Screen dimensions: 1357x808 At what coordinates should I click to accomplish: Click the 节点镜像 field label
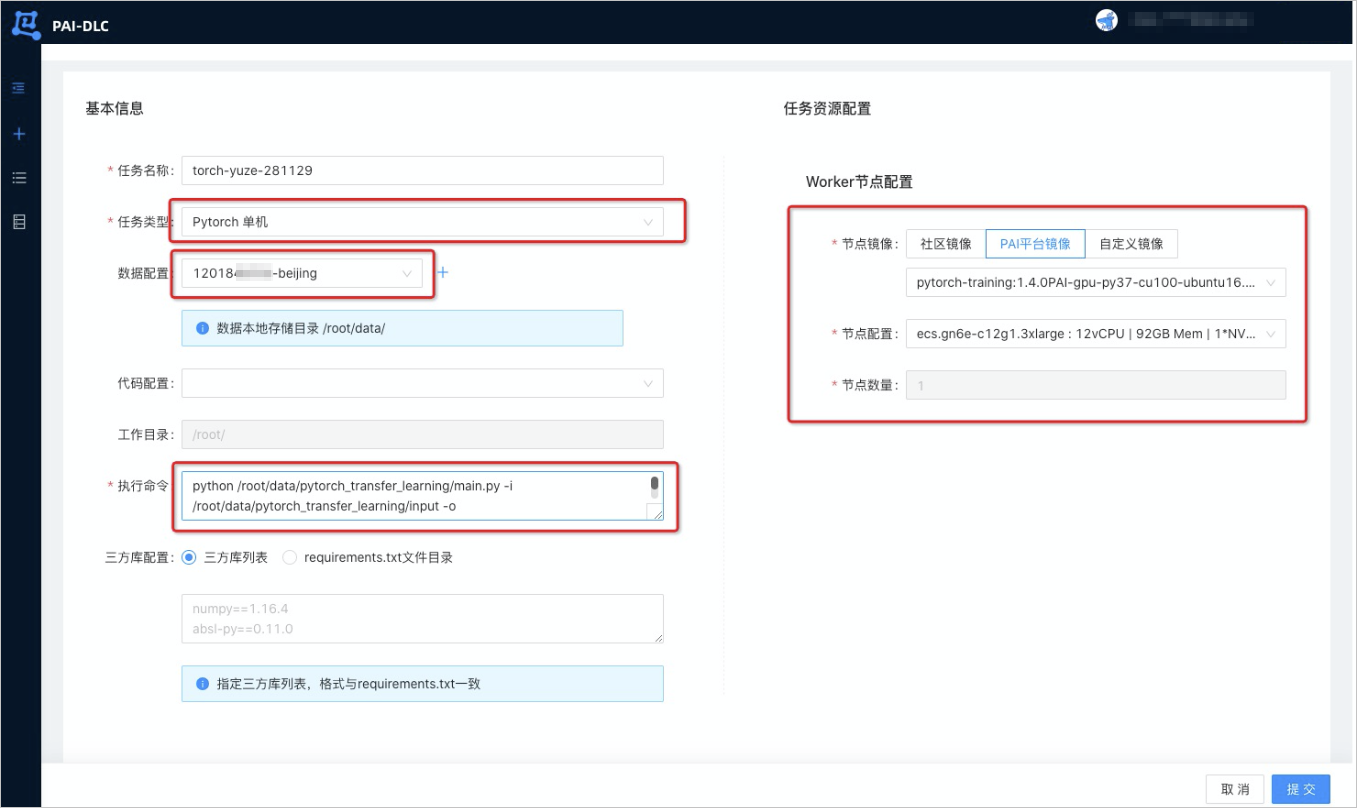pos(870,243)
